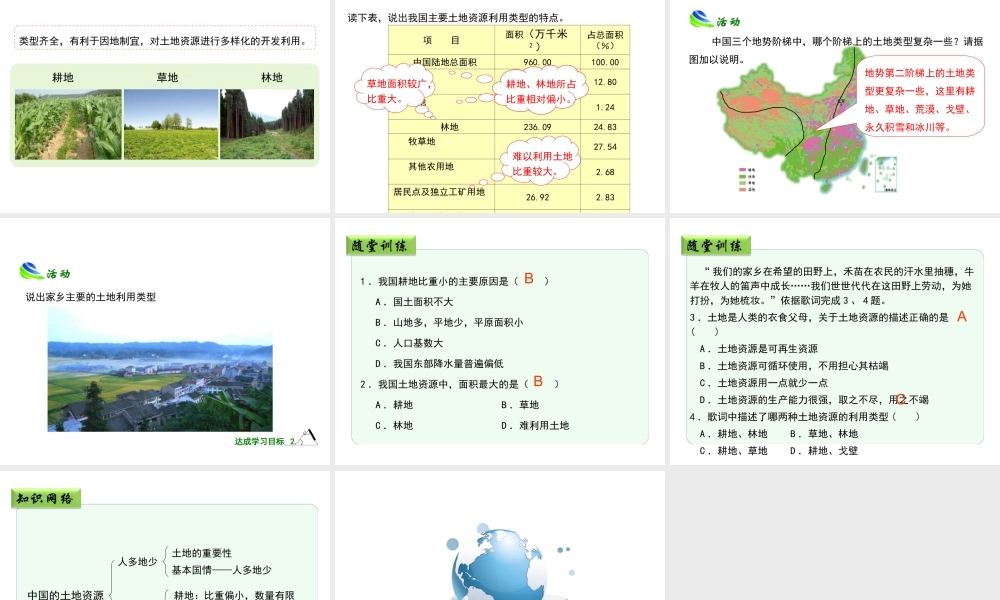Select the 知识网络 header badge

pyautogui.click(x=46, y=499)
